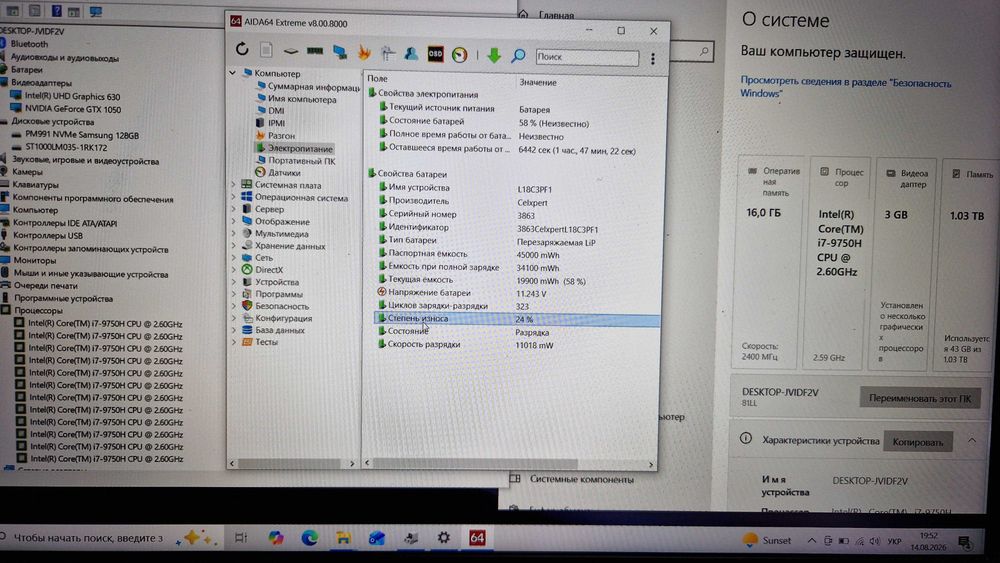Select База данных tree item
Image resolution: width=1000 pixels, height=563 pixels.
[x=274, y=330]
